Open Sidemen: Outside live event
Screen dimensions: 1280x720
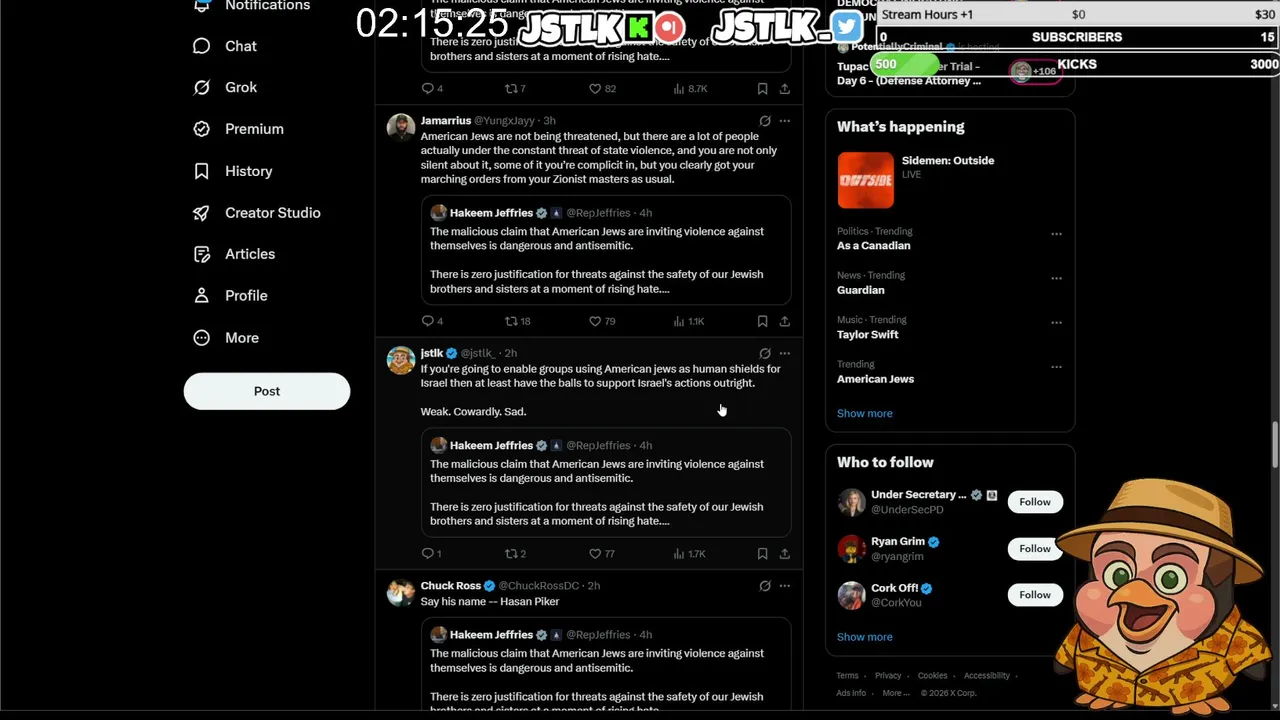coord(950,180)
